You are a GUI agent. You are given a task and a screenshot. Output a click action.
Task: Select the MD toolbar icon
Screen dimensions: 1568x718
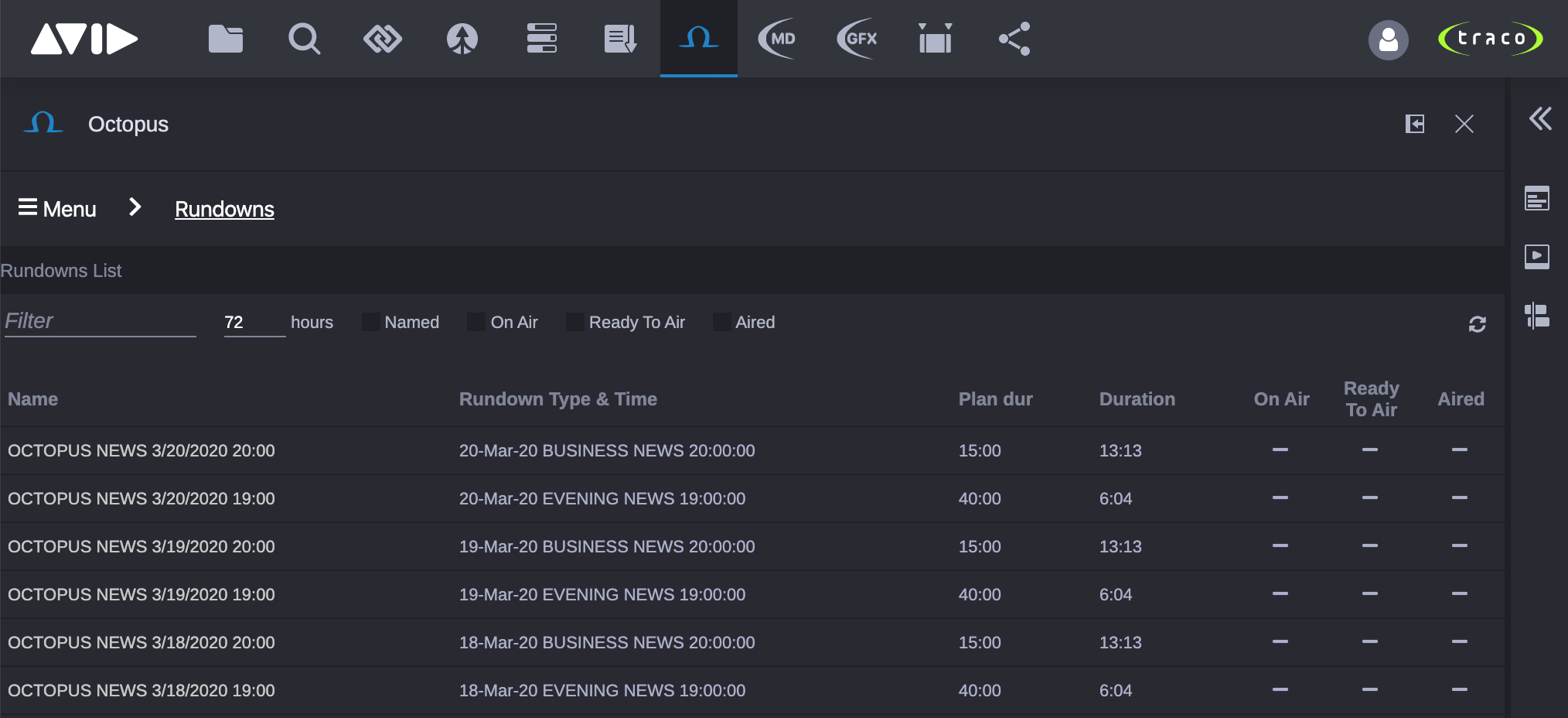pyautogui.click(x=778, y=38)
